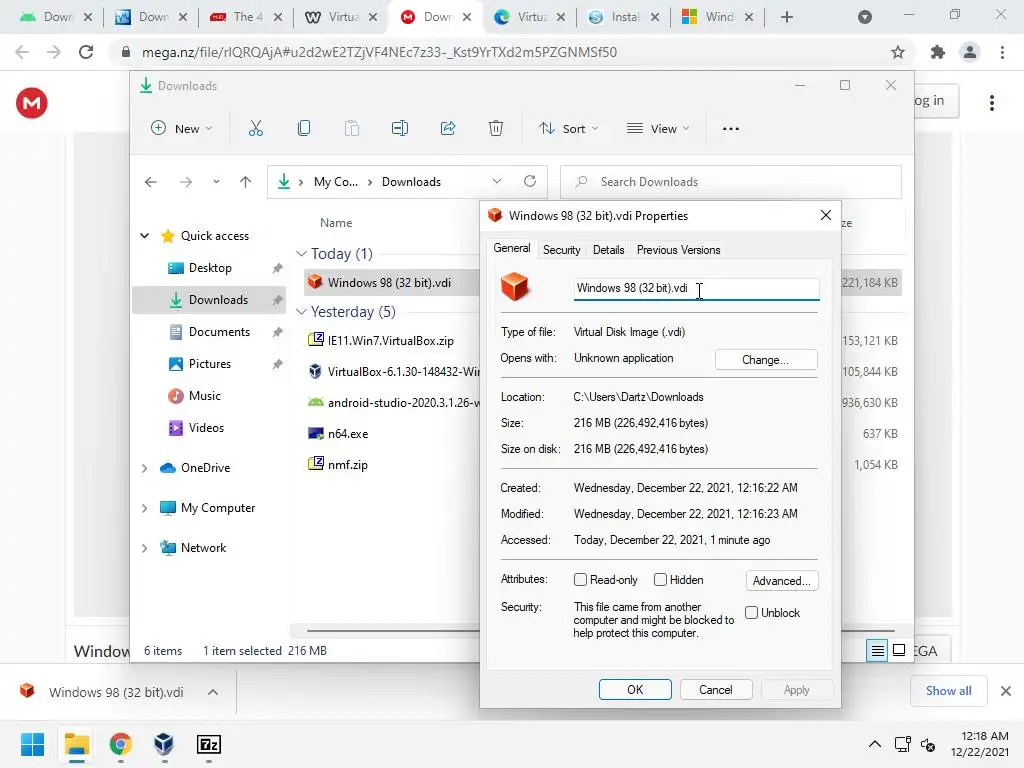1024x768 pixels.
Task: Open VirtualBox from the taskbar
Action: click(x=164, y=744)
